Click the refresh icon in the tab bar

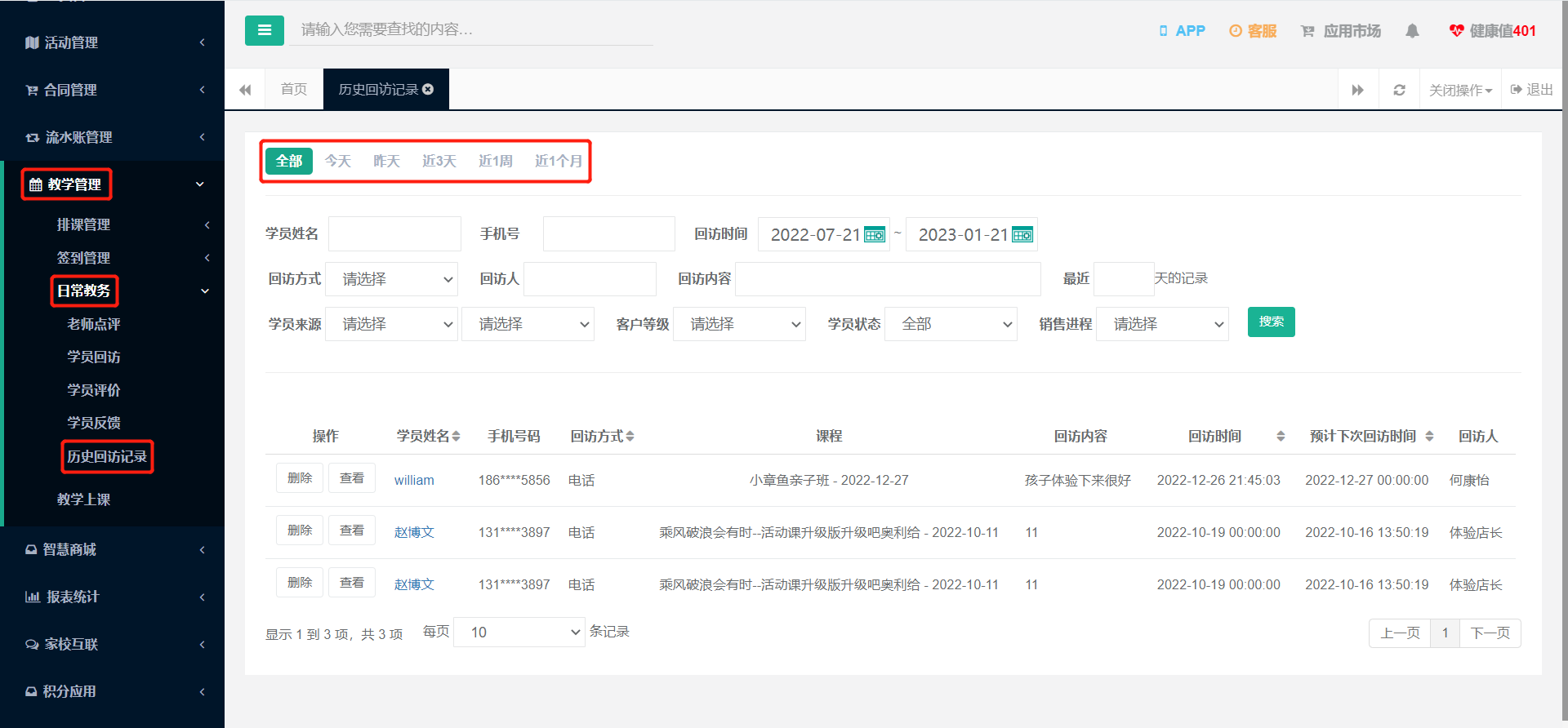point(1399,90)
